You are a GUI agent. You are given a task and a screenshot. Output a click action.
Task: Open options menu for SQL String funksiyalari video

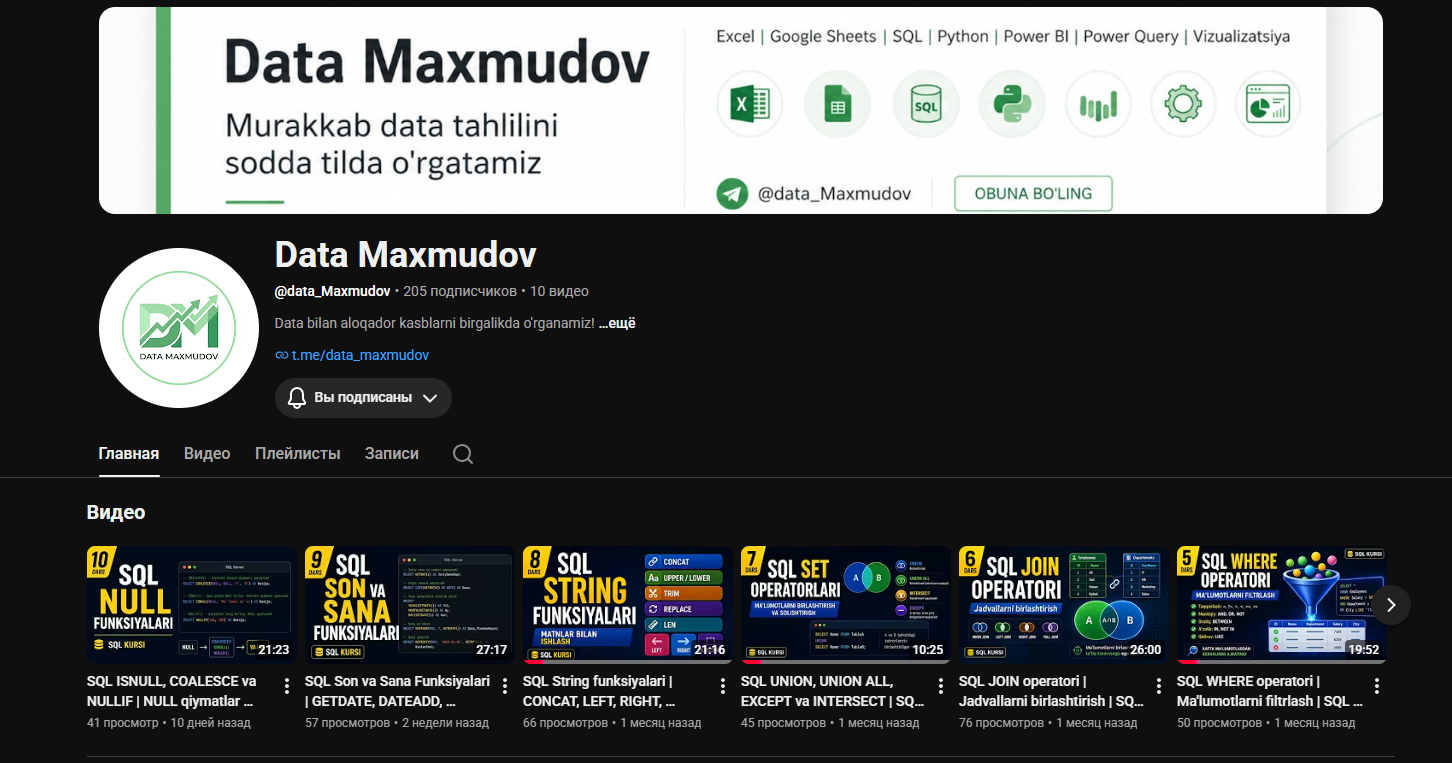723,686
